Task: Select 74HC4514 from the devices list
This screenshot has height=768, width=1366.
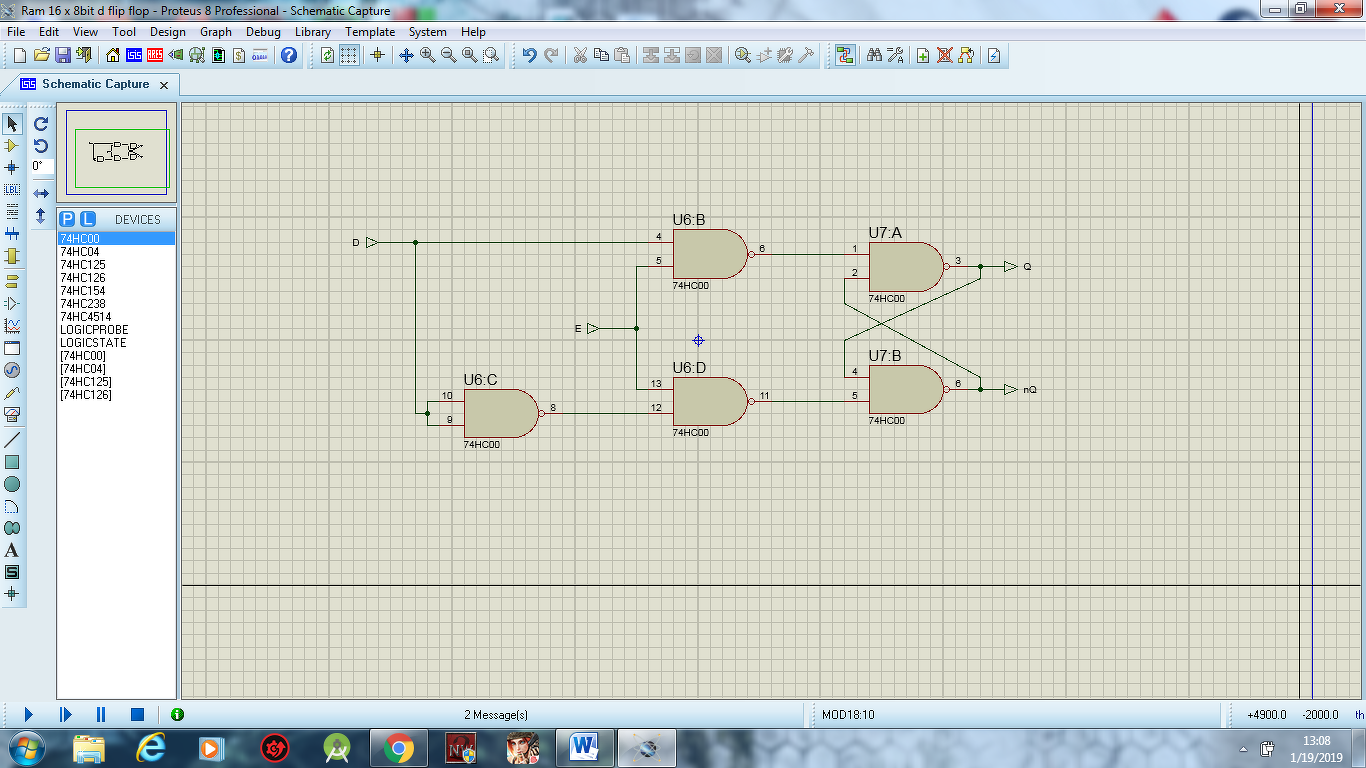Action: 87,317
